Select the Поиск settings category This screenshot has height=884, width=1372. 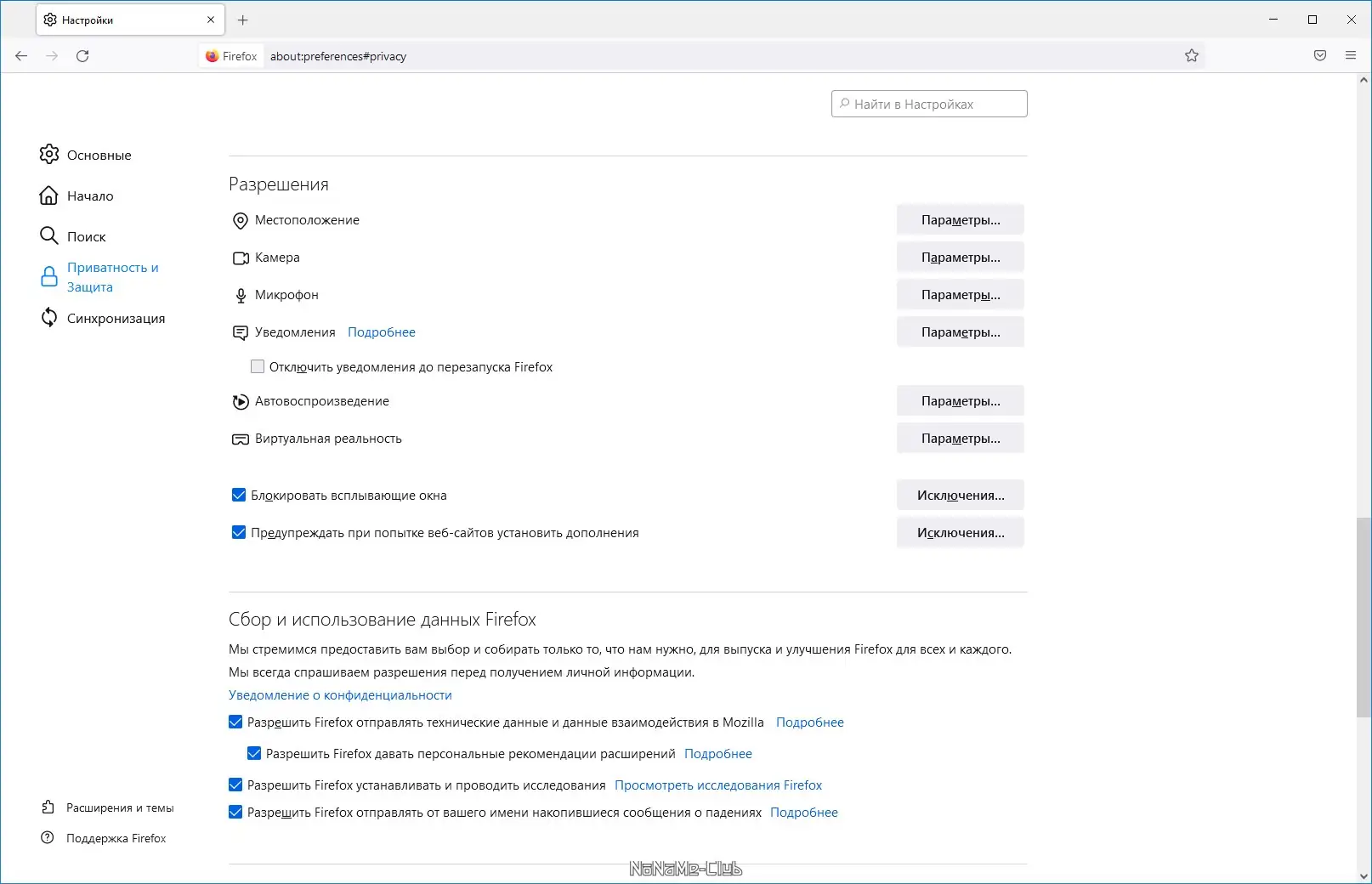[x=86, y=237]
